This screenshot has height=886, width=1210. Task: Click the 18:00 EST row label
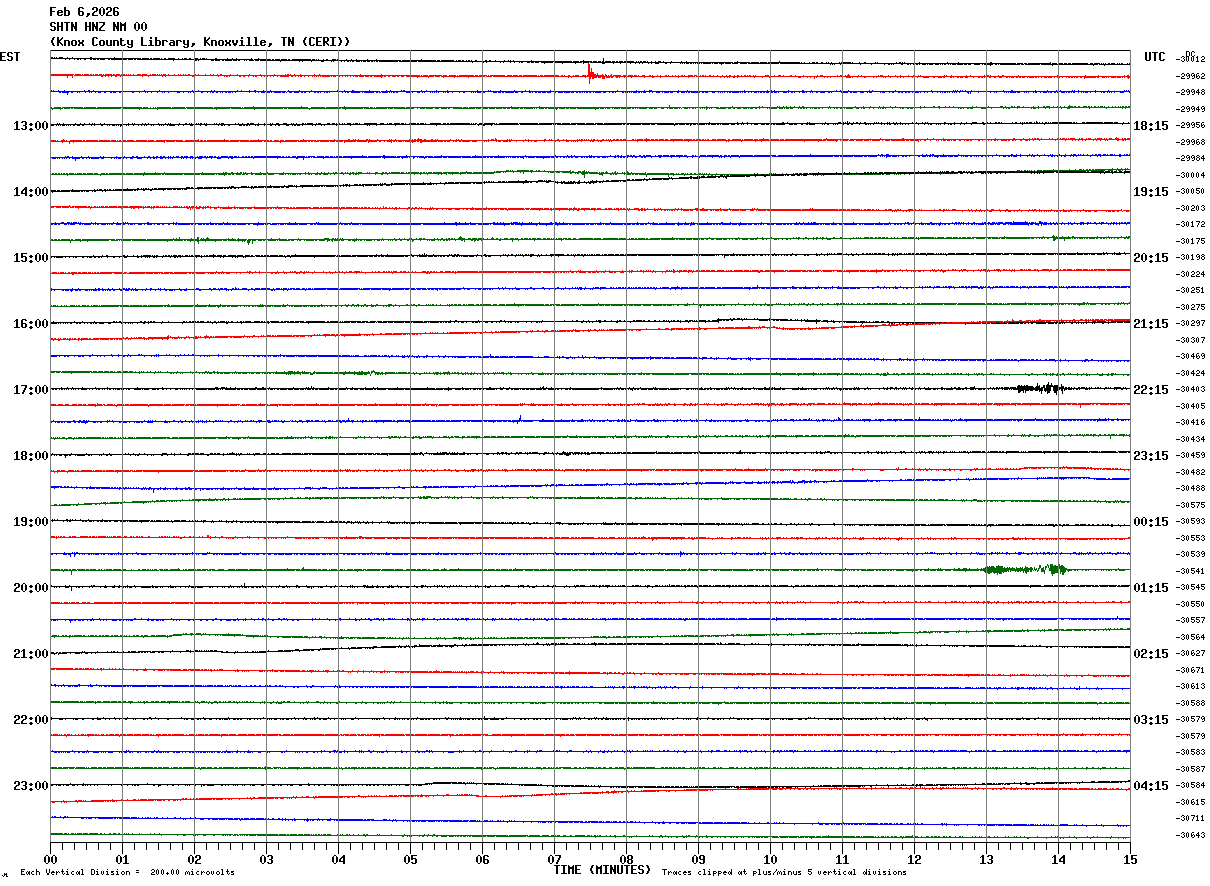[31, 456]
